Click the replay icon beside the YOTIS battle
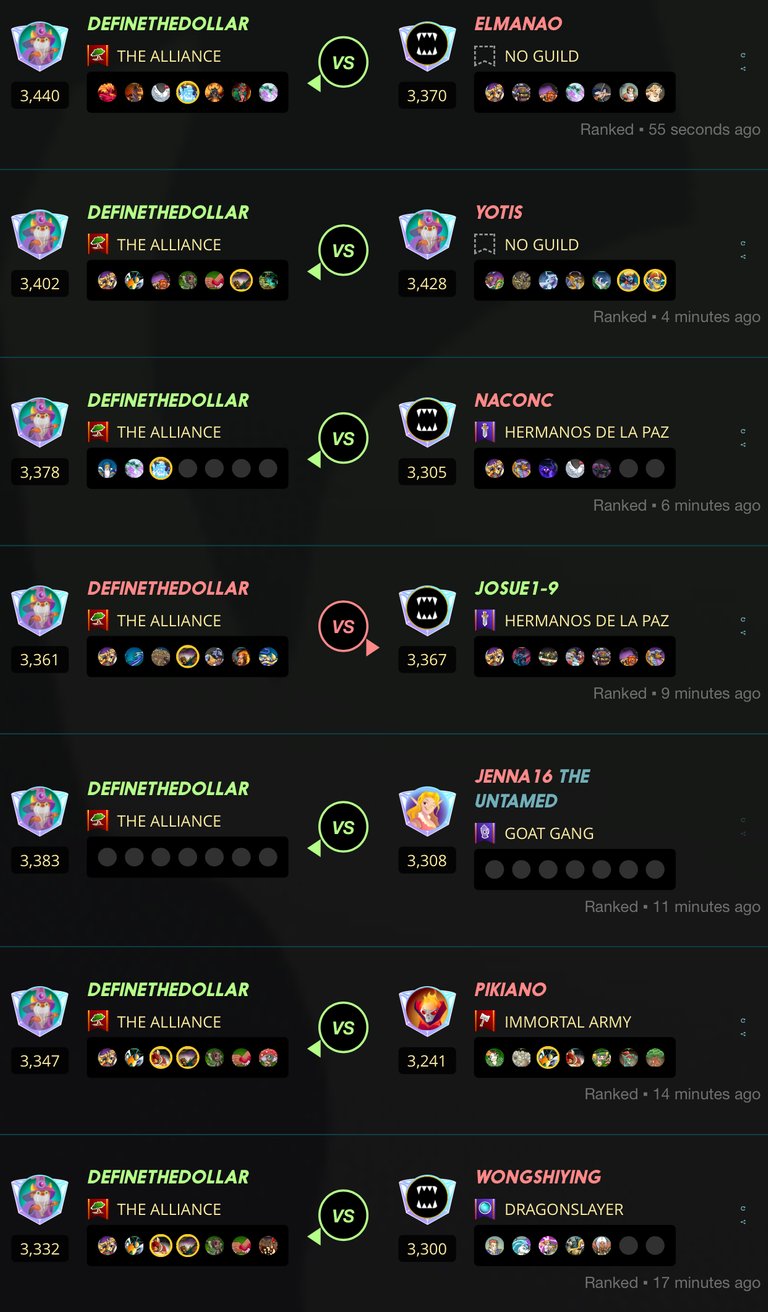Image resolution: width=768 pixels, height=1312 pixels. [x=743, y=243]
